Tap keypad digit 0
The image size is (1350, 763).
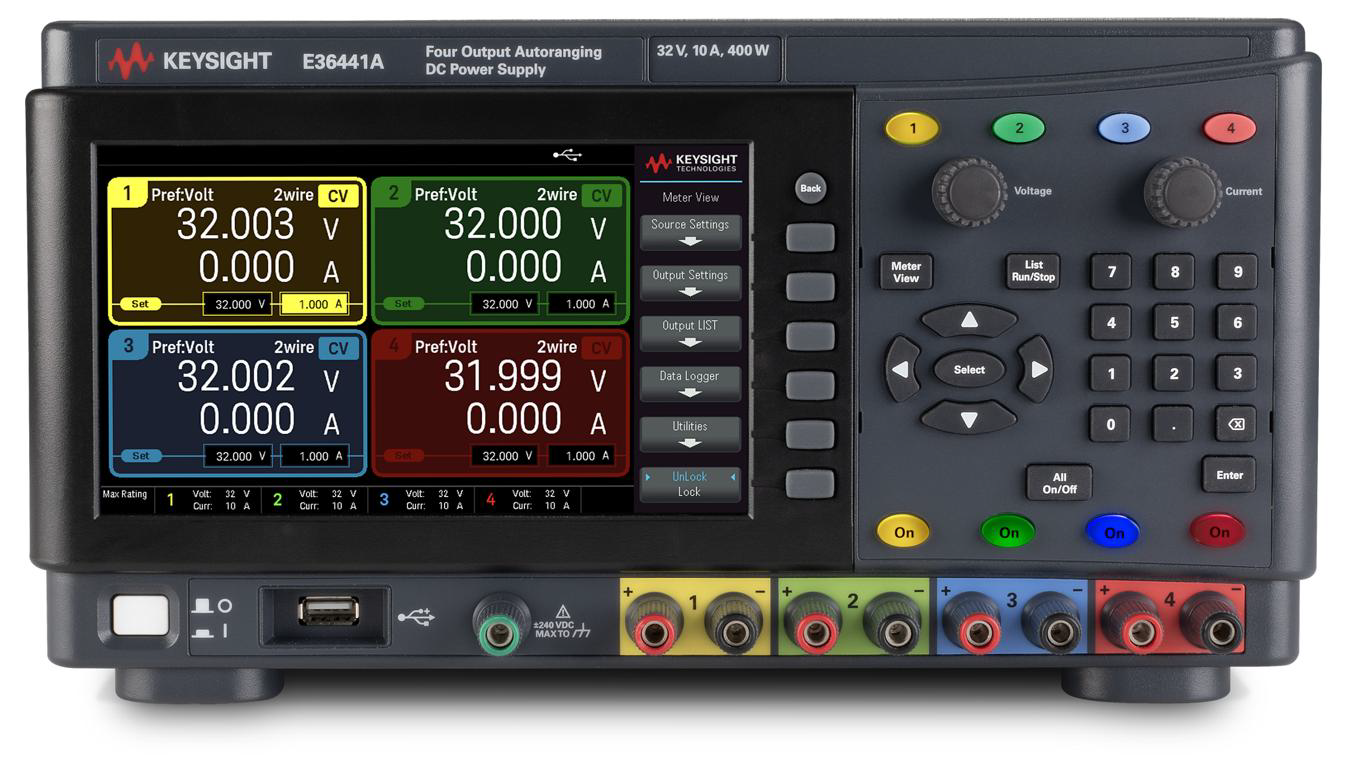[x=1111, y=424]
